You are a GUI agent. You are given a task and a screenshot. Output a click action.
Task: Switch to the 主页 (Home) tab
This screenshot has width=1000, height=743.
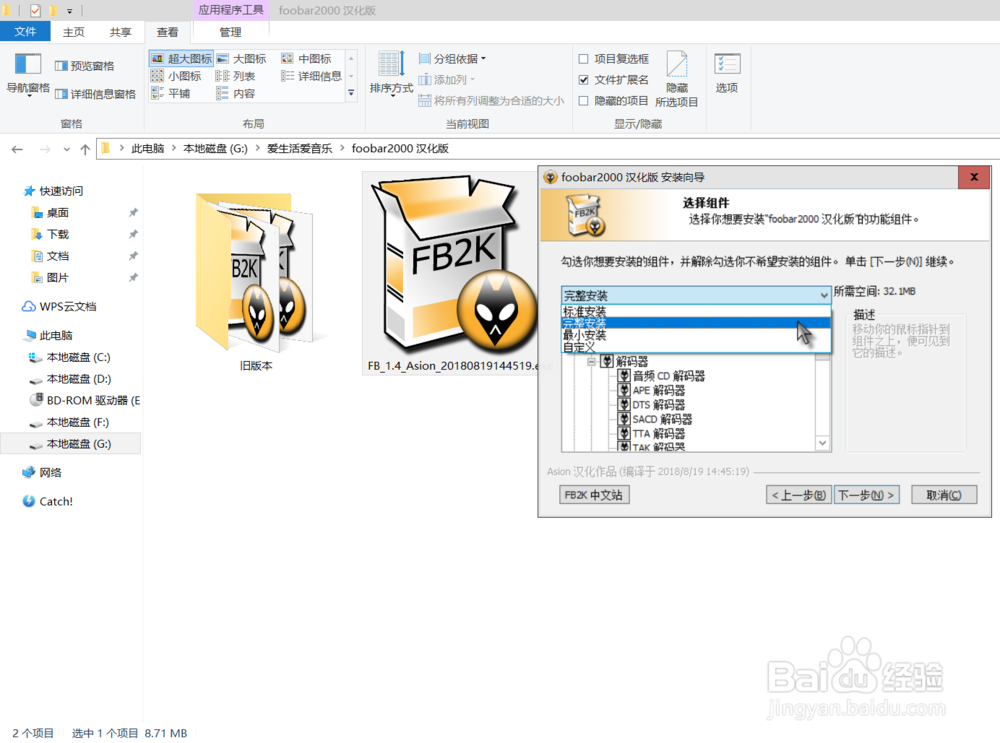pyautogui.click(x=73, y=32)
